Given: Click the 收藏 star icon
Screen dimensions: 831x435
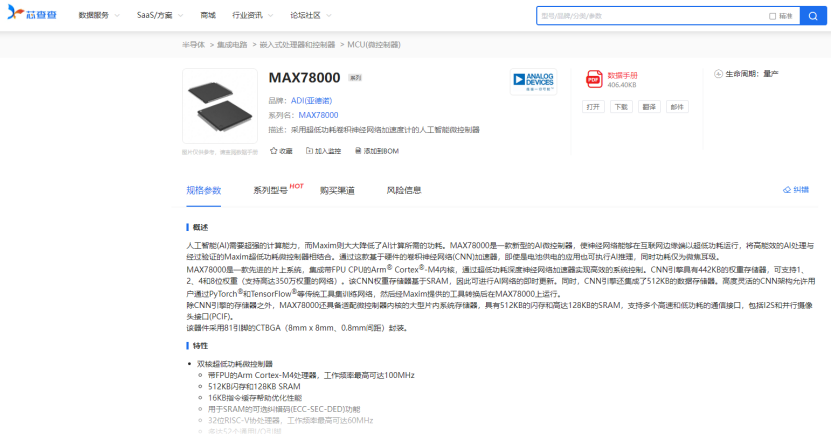Looking at the screenshot, I should tap(273, 151).
